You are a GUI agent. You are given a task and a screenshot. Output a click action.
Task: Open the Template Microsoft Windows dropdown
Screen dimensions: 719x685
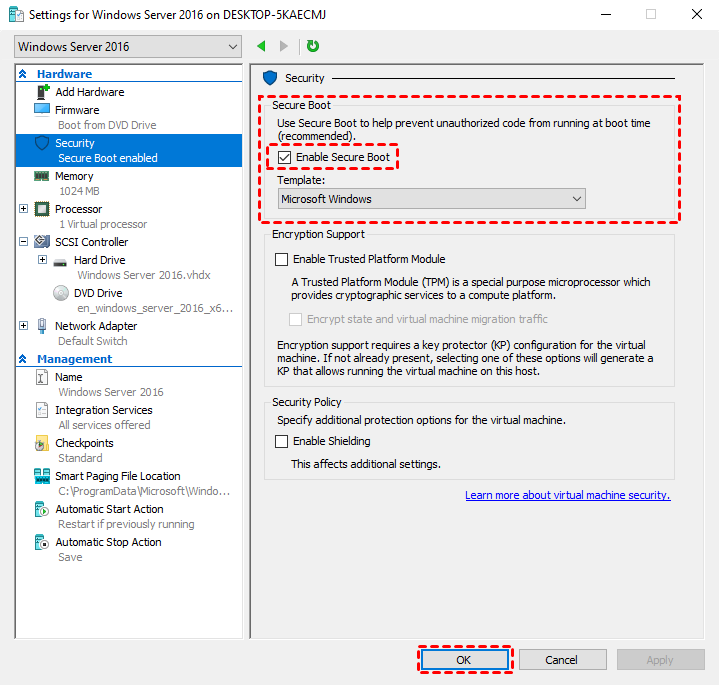tap(431, 199)
